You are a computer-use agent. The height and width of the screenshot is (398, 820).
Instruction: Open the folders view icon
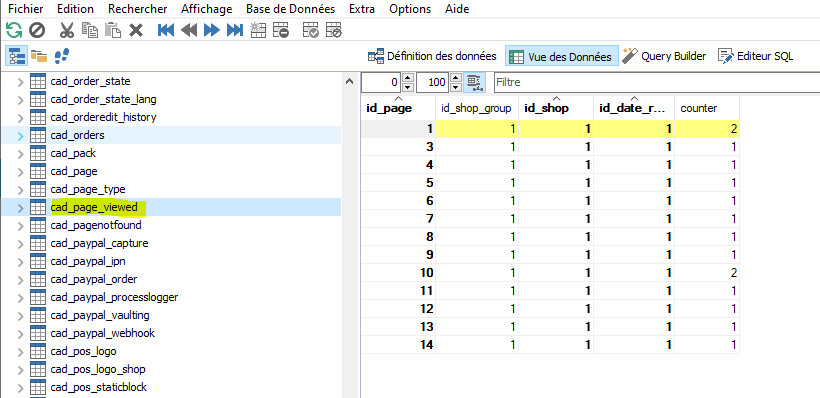click(x=39, y=55)
